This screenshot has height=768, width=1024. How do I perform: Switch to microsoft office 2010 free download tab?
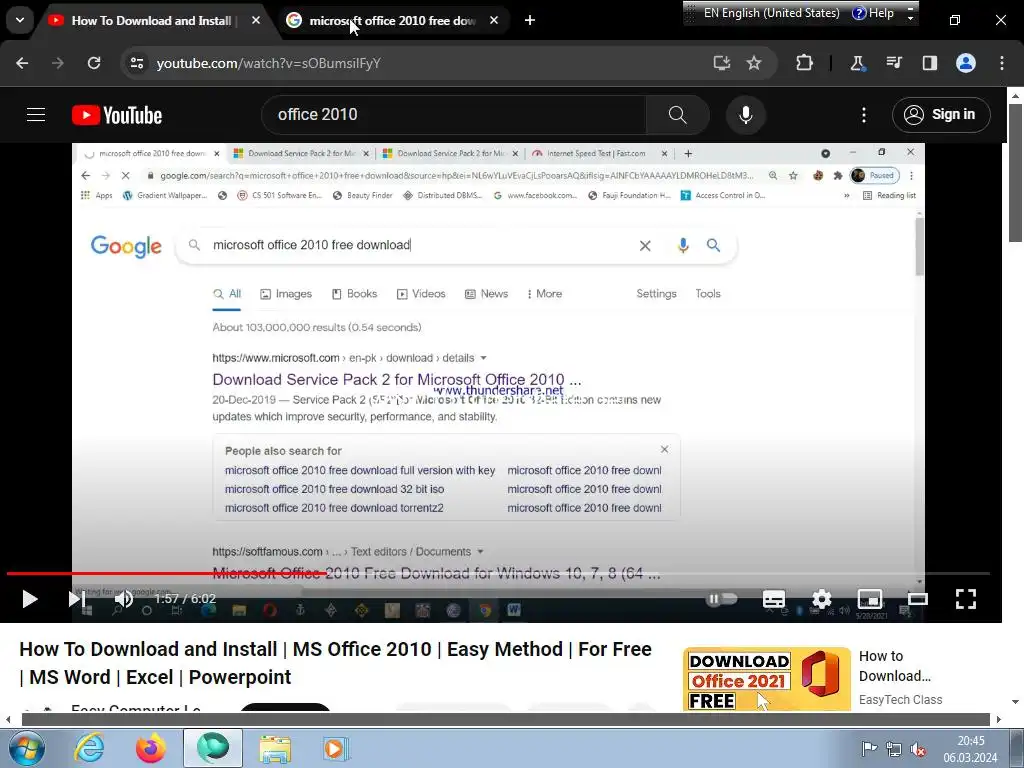[x=392, y=21]
